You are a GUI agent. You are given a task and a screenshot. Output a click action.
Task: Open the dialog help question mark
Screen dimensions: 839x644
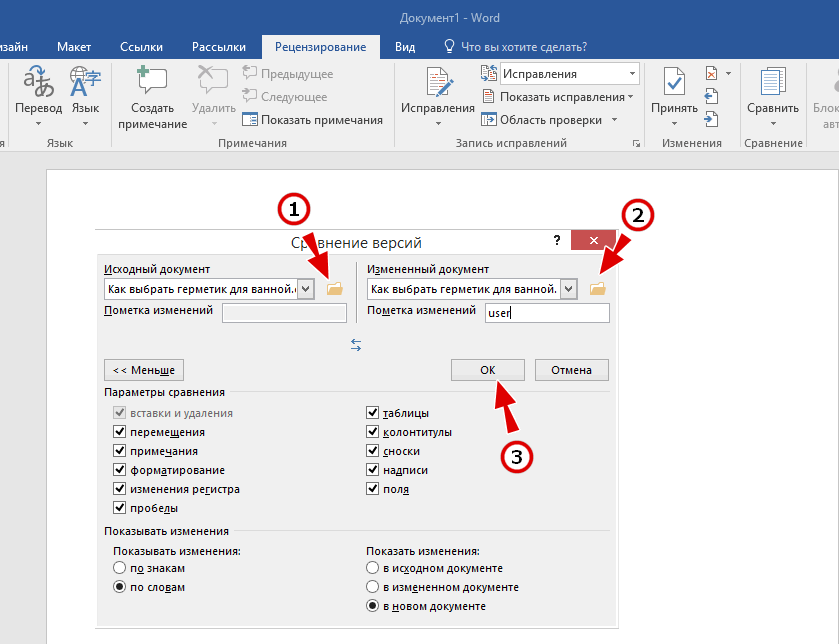point(556,240)
